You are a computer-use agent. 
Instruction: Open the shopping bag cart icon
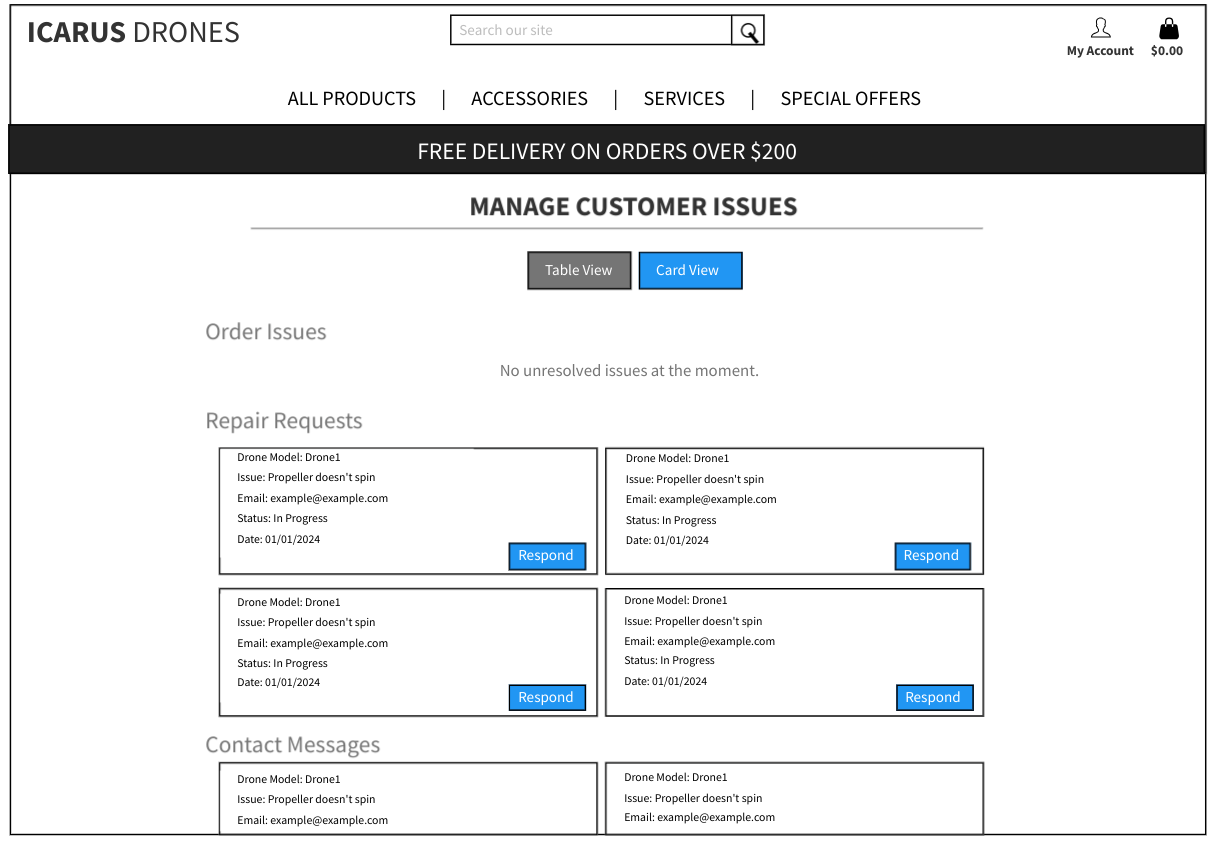[1167, 27]
